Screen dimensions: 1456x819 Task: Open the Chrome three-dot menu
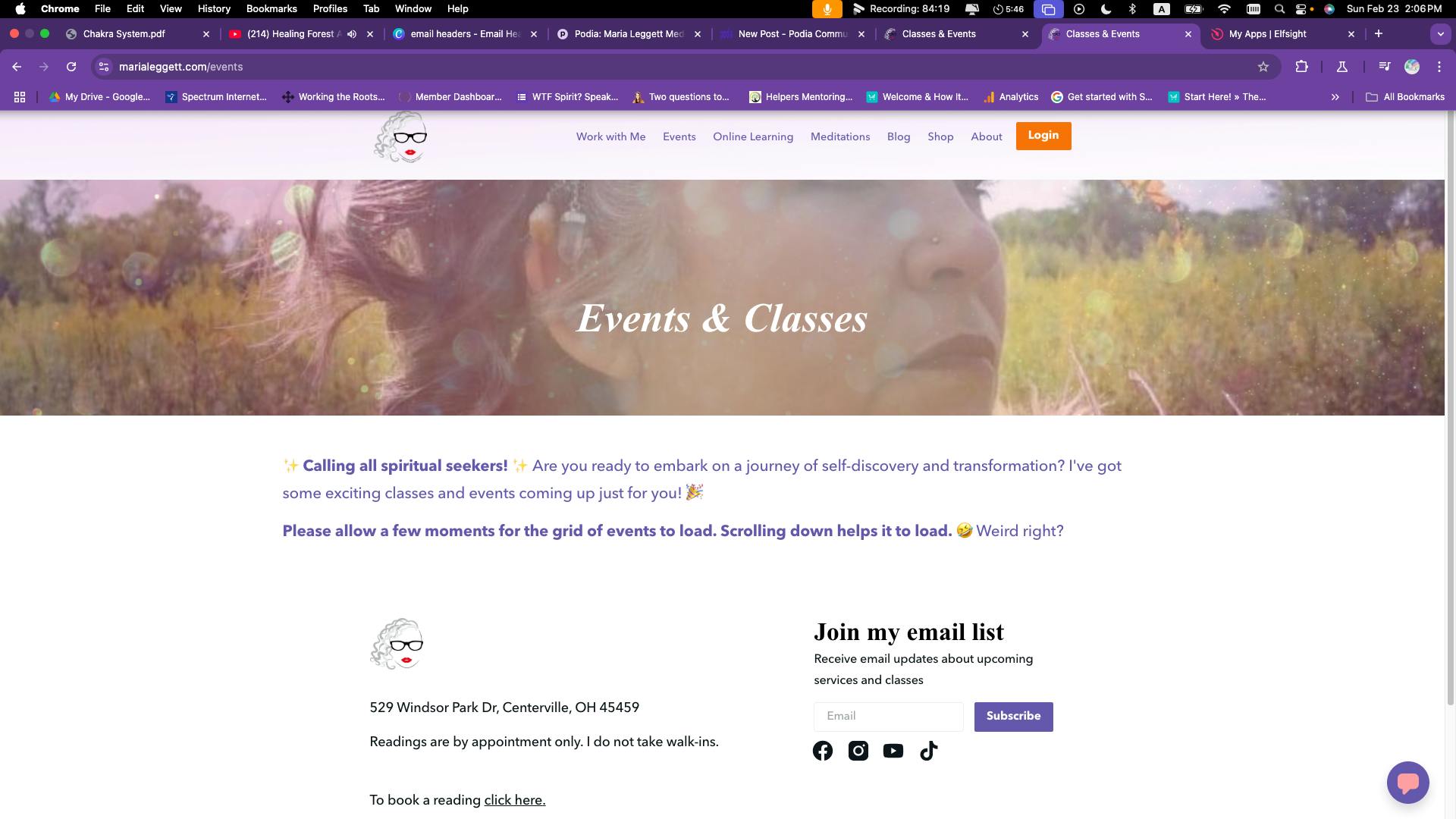pos(1439,67)
